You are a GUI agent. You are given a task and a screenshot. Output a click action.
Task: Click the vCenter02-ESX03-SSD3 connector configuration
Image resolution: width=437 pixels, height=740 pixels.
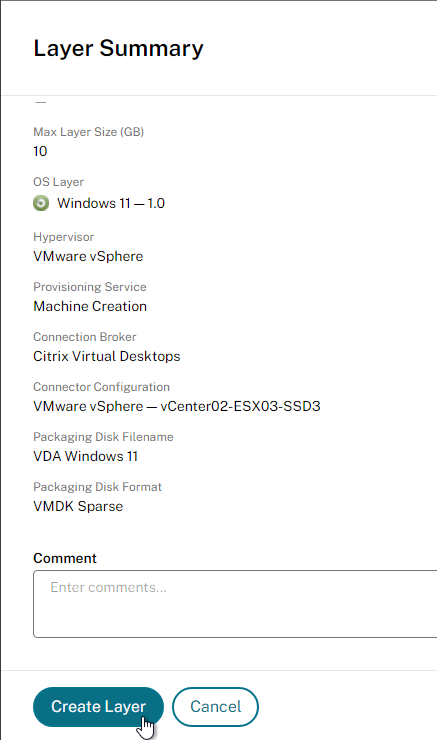coord(240,406)
